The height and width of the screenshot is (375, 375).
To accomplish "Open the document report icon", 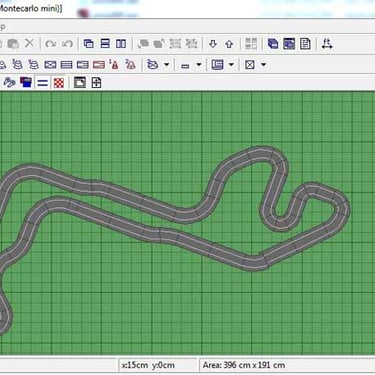I will point(305,44).
